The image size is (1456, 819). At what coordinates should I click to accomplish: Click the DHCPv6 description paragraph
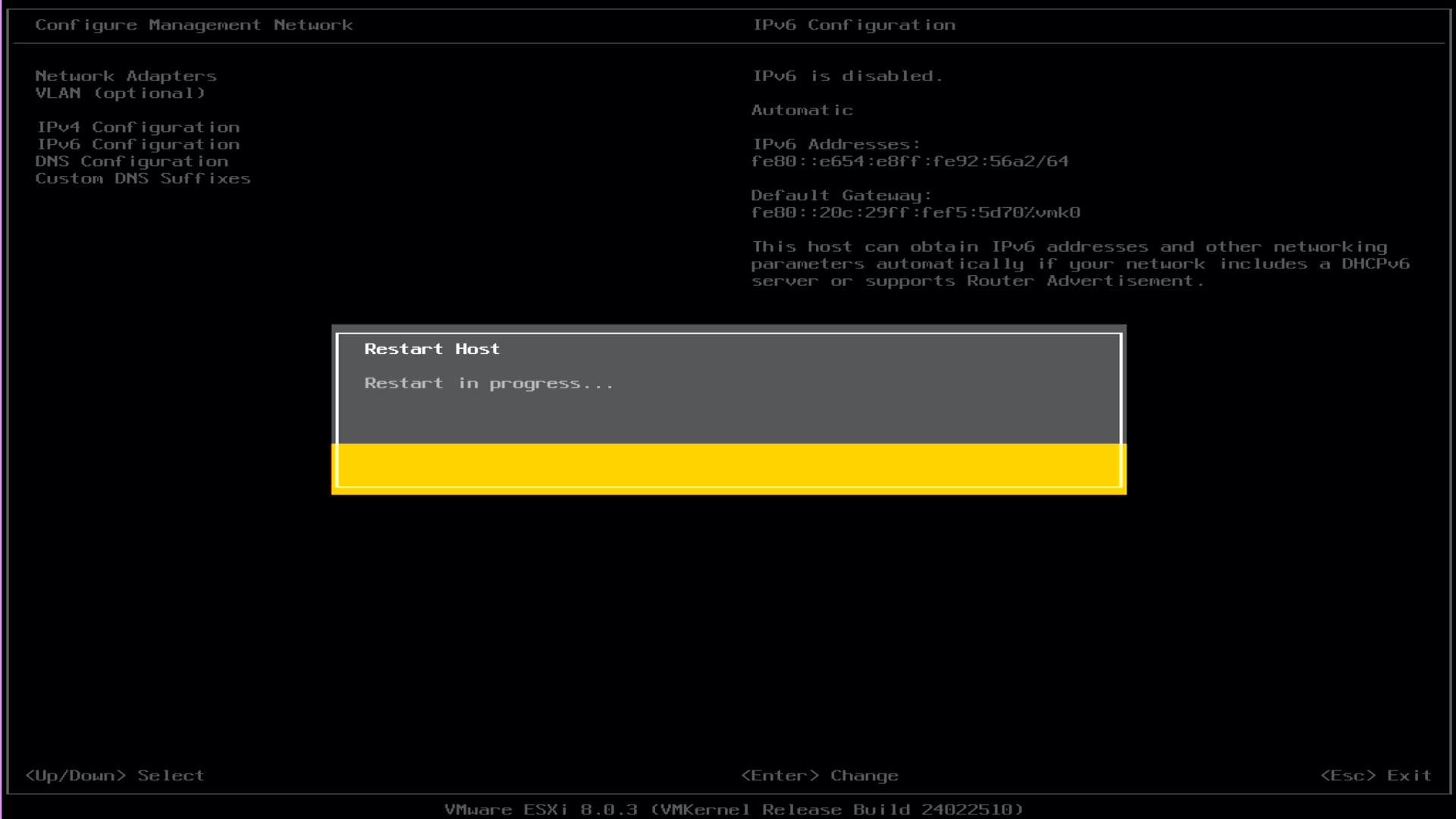(x=1079, y=264)
